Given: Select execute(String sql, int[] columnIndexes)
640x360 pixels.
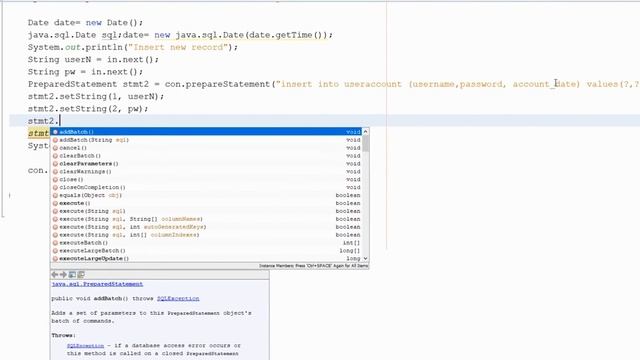Looking at the screenshot, I should [206, 235].
